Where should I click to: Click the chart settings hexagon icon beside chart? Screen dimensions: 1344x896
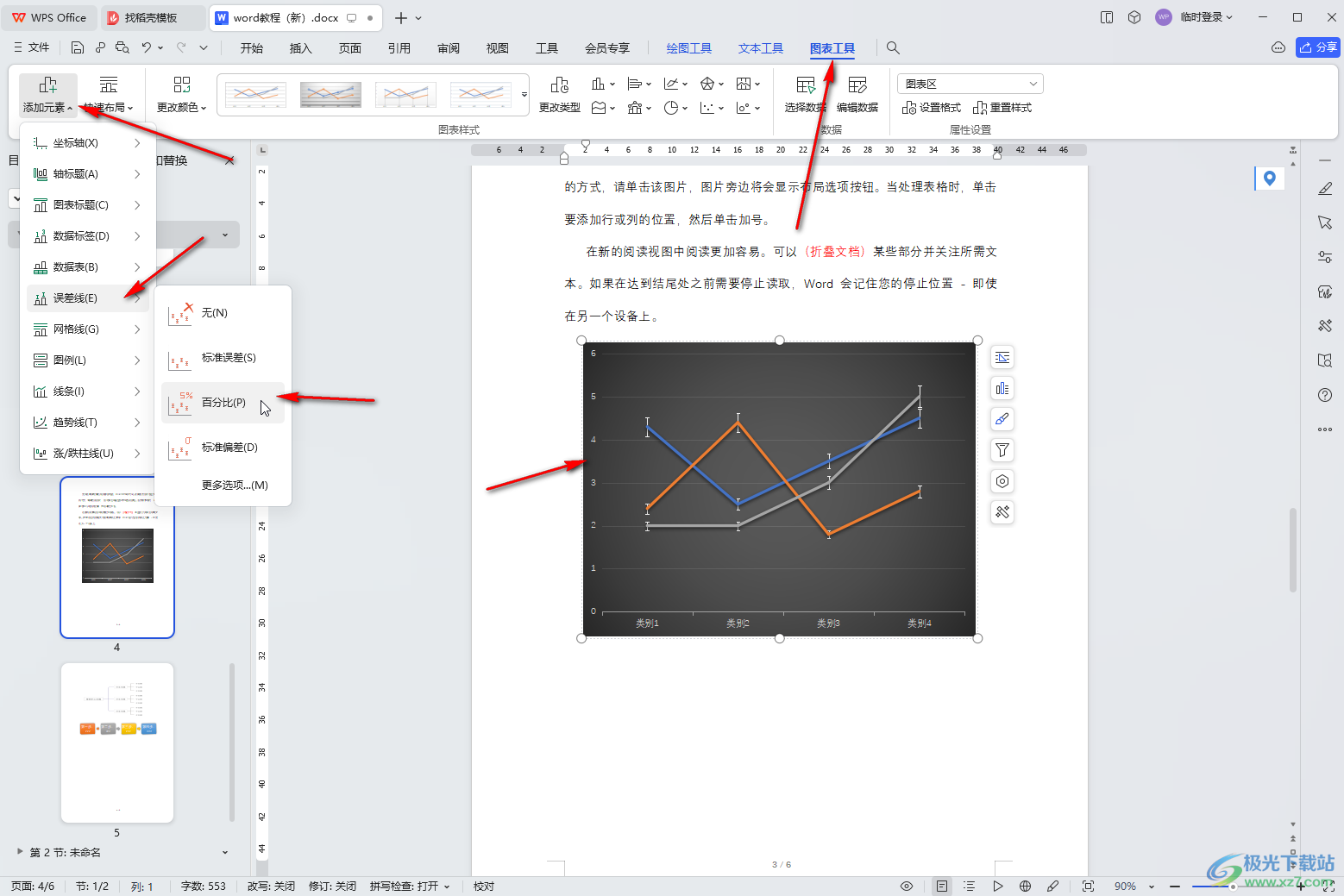point(1002,481)
